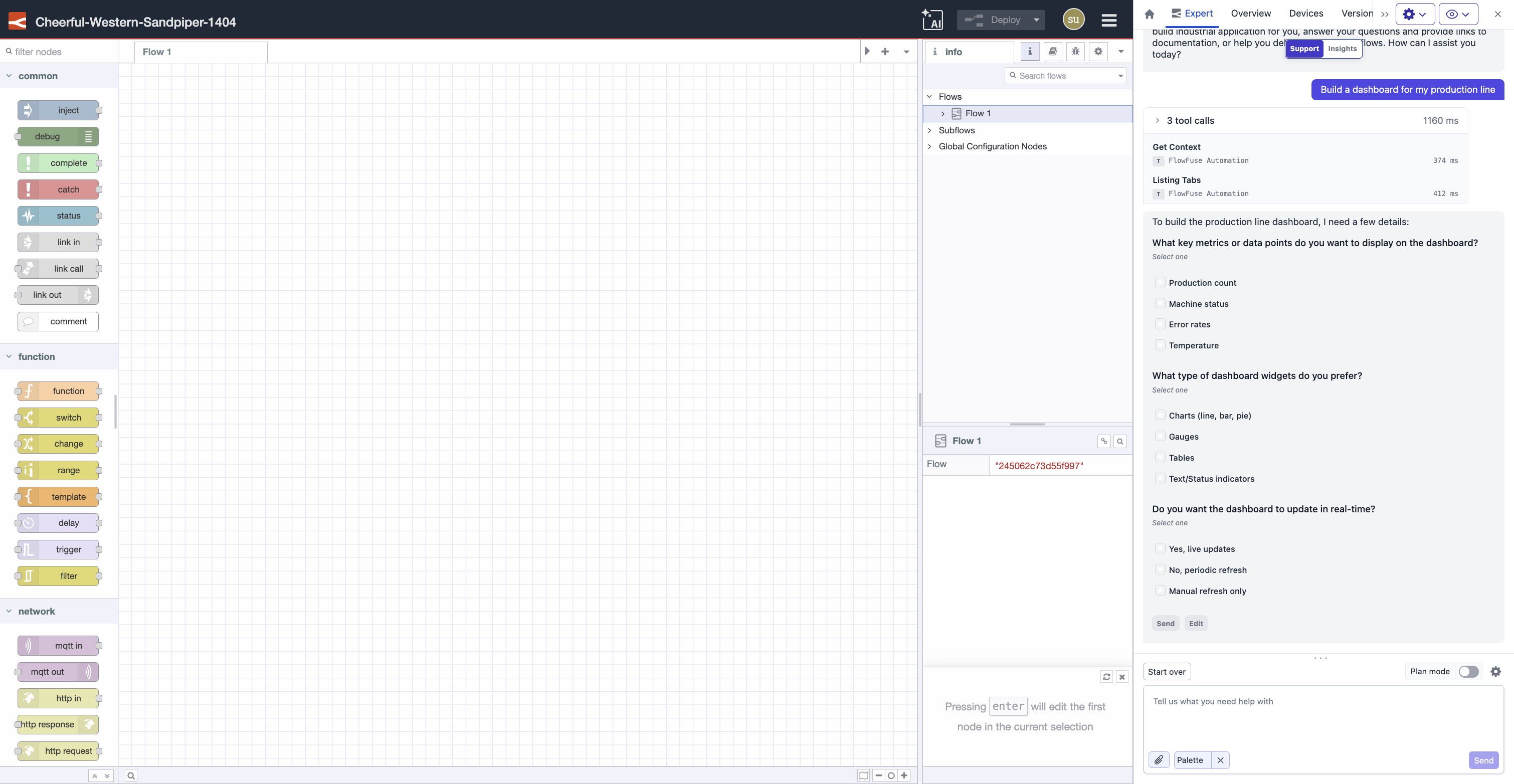The width and height of the screenshot is (1514, 784).
Task: Show more tabs with double chevron
Action: 1385,14
